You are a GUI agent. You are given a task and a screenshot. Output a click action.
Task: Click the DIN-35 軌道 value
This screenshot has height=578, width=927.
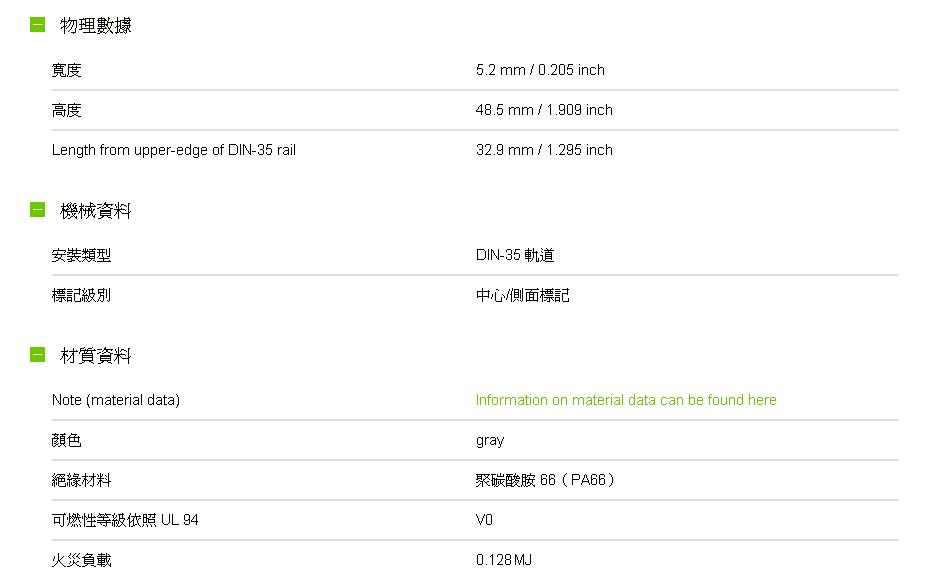pyautogui.click(x=515, y=256)
